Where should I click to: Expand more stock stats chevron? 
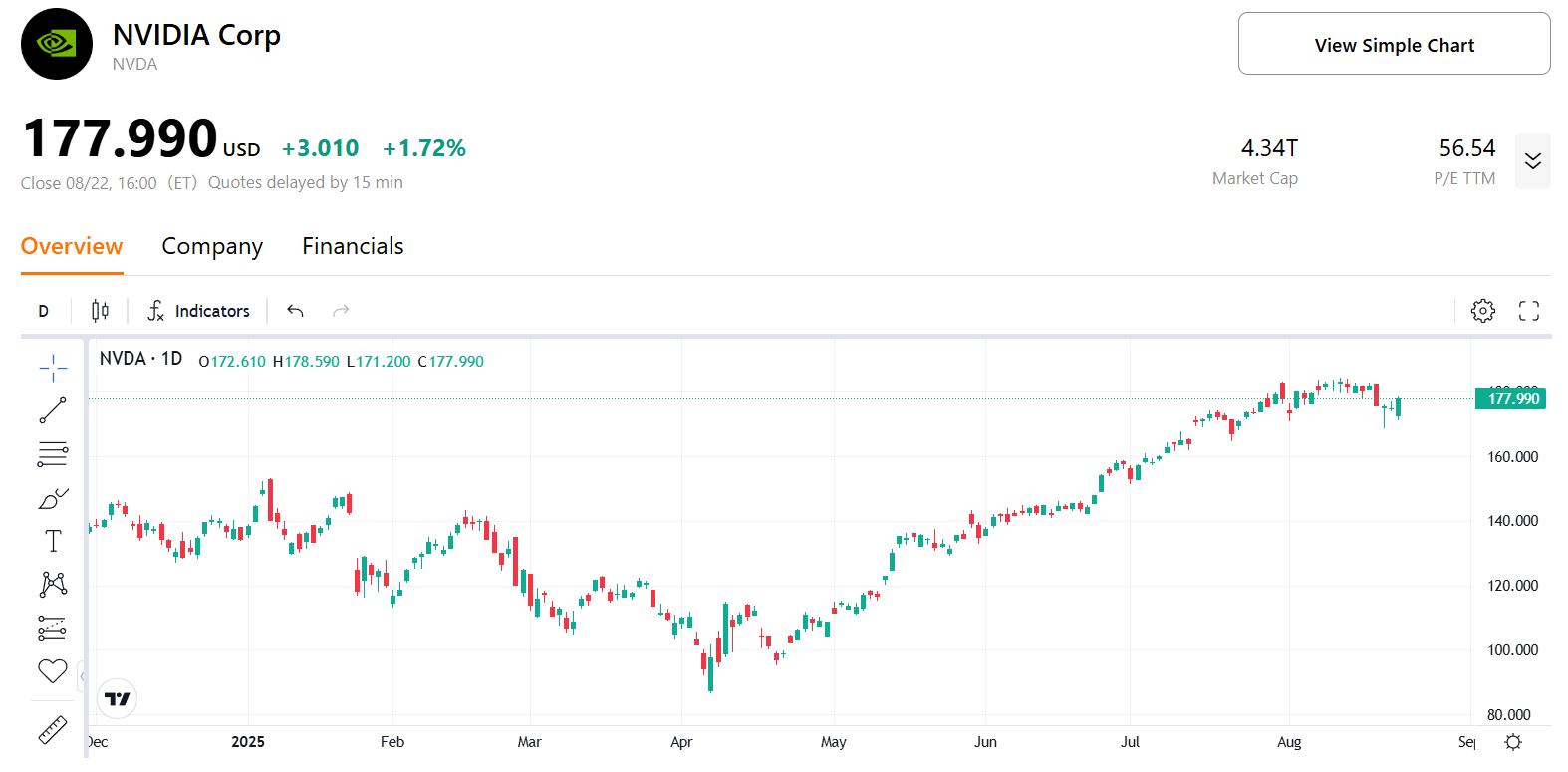click(x=1532, y=161)
